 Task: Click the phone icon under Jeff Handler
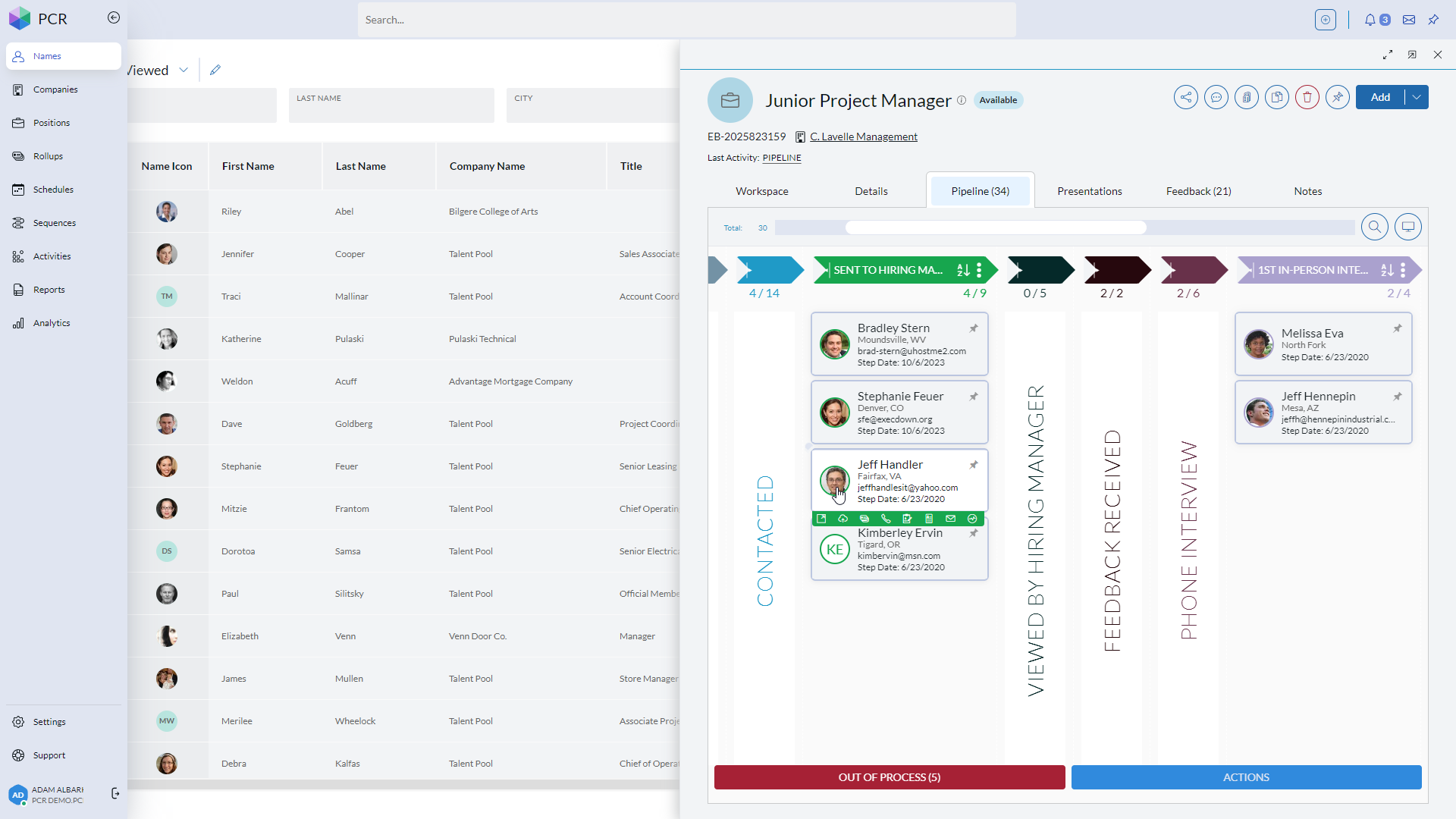click(x=886, y=519)
